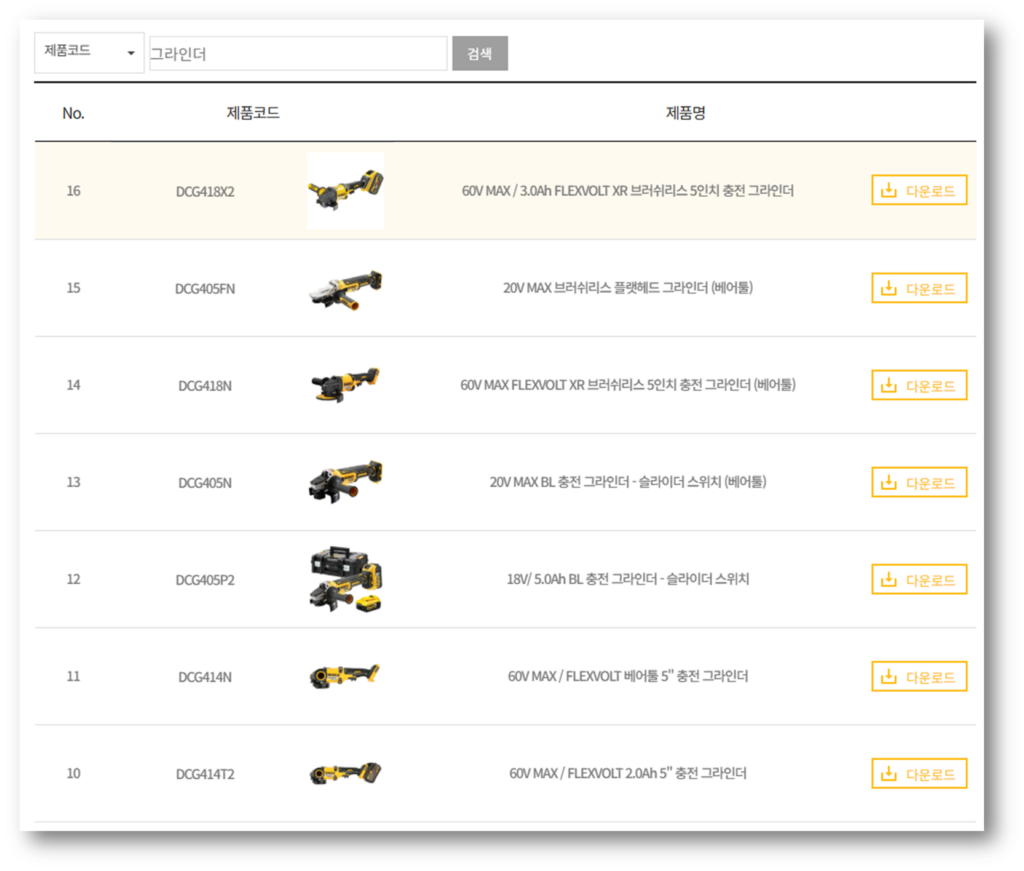The height and width of the screenshot is (871, 1024).
Task: Click row number 12
Action: click(73, 578)
